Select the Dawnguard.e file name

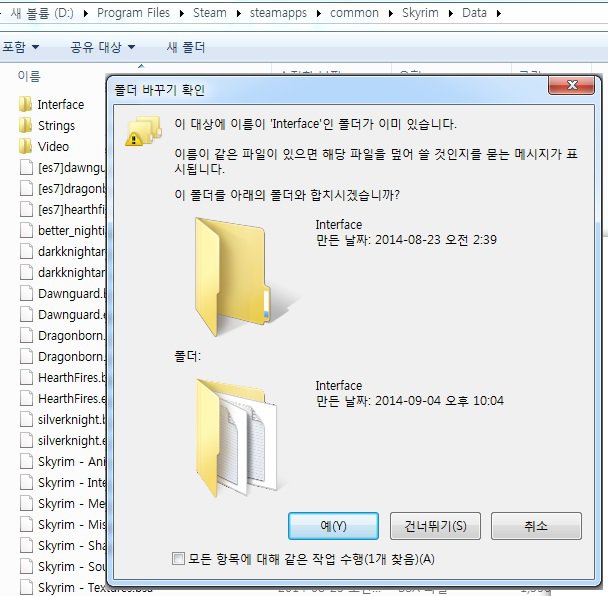pyautogui.click(x=72, y=314)
